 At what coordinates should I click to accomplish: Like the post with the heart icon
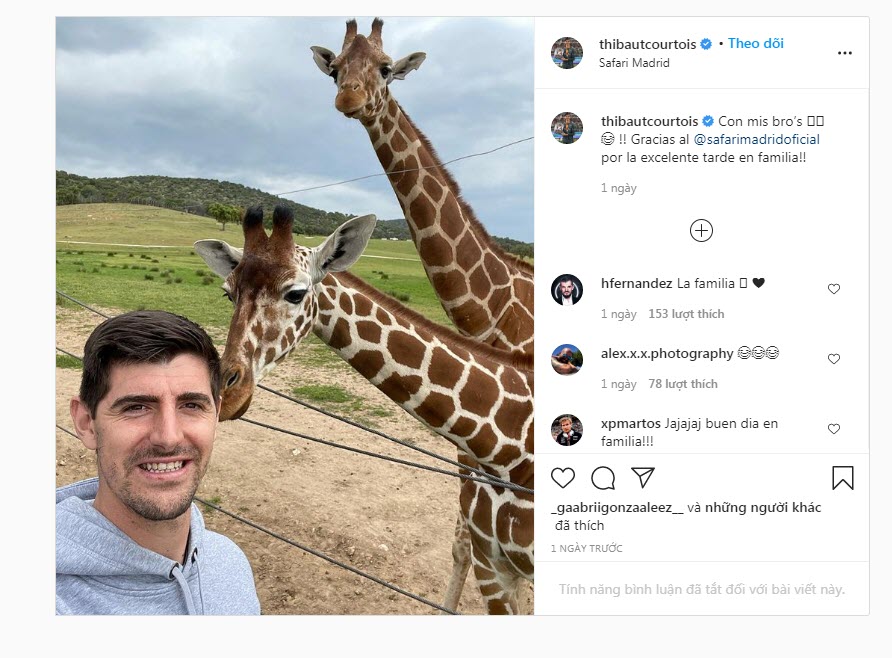(562, 479)
